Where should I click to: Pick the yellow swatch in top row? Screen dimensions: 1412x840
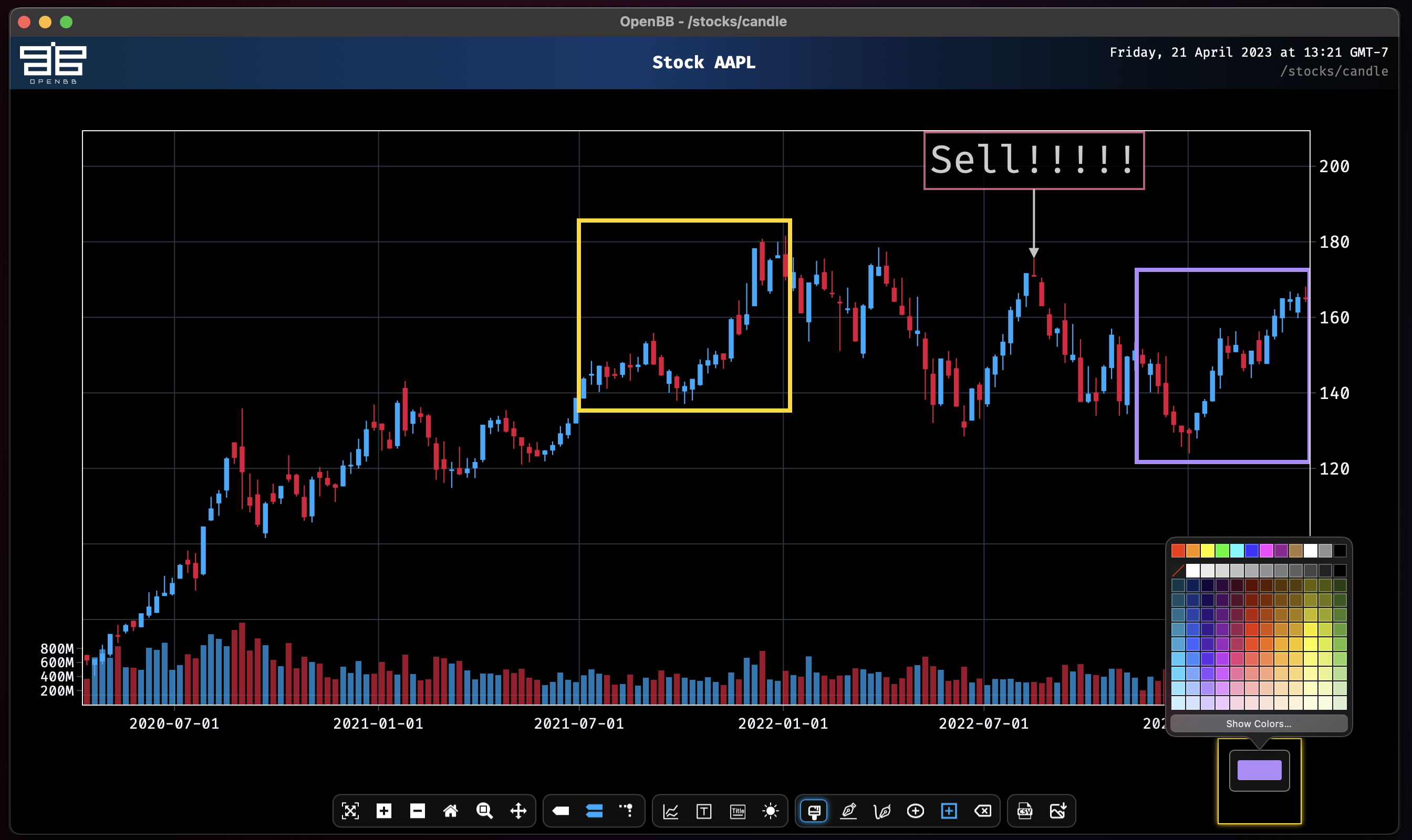(x=1208, y=551)
